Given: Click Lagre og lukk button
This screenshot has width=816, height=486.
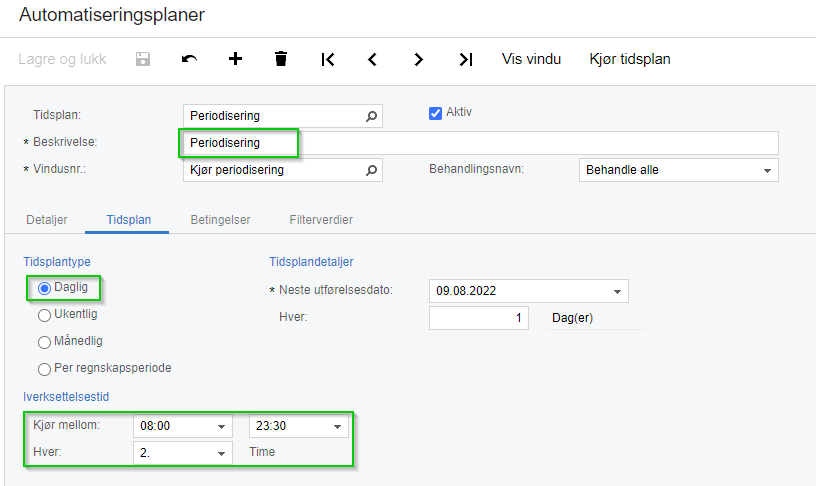Looking at the screenshot, I should coord(62,59).
